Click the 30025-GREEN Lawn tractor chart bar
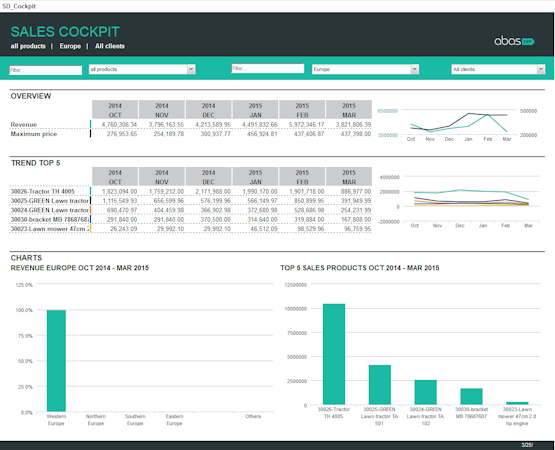555x450 pixels. (380, 385)
